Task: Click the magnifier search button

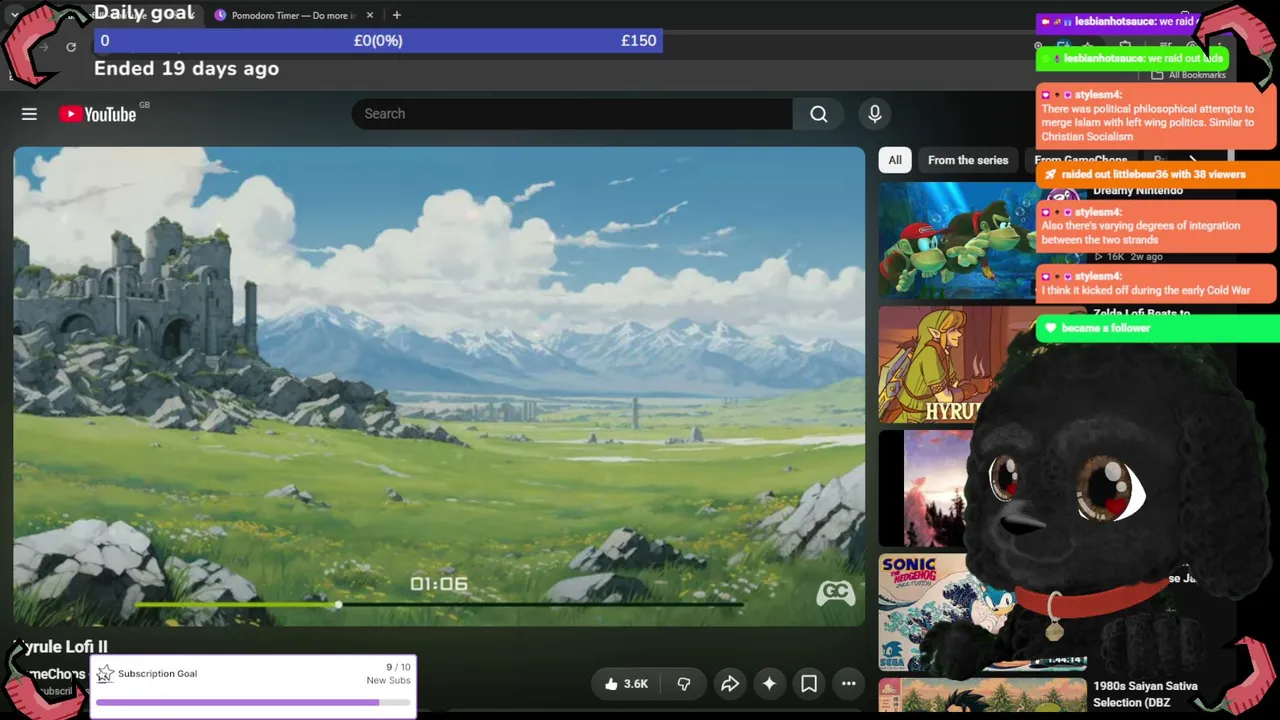Action: 818,114
